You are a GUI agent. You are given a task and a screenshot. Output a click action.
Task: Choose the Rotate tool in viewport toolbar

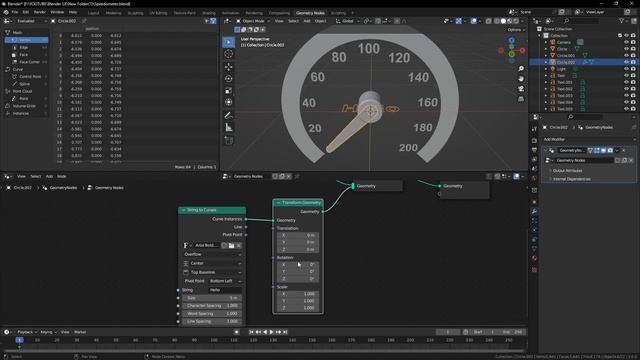click(229, 78)
